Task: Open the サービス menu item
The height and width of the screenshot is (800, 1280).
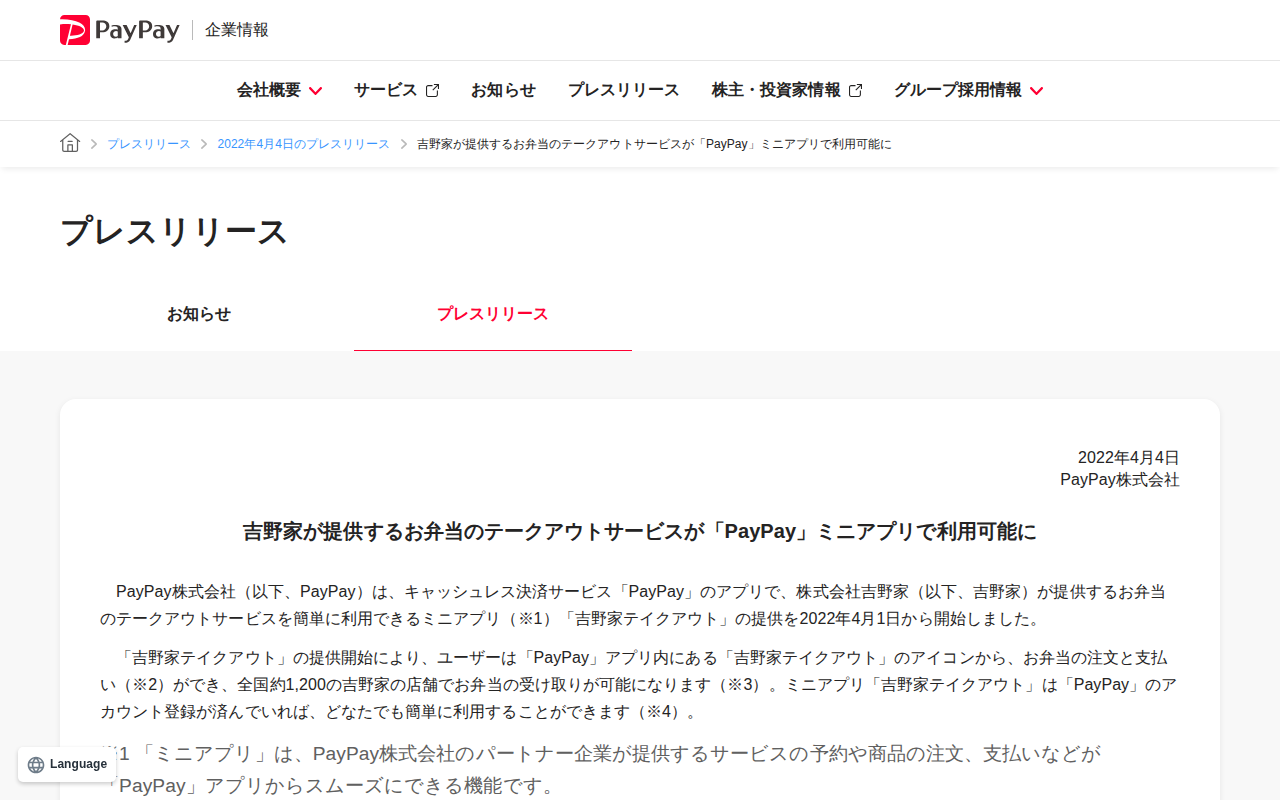Action: coord(396,90)
